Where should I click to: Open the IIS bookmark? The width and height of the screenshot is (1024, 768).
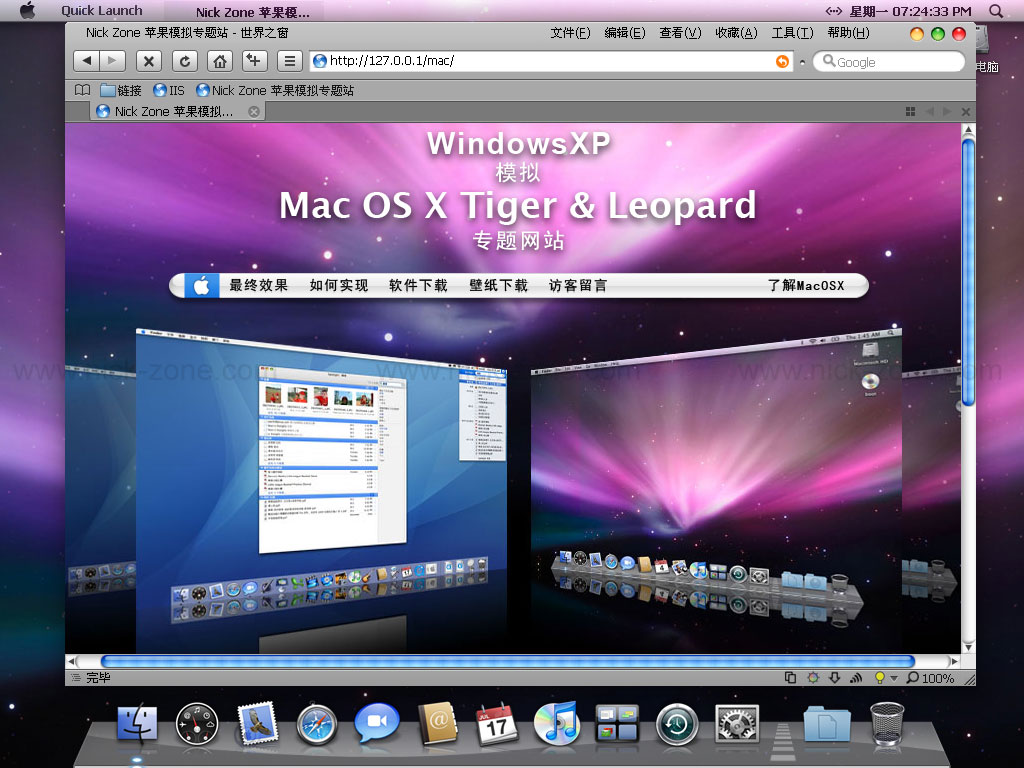coord(168,90)
